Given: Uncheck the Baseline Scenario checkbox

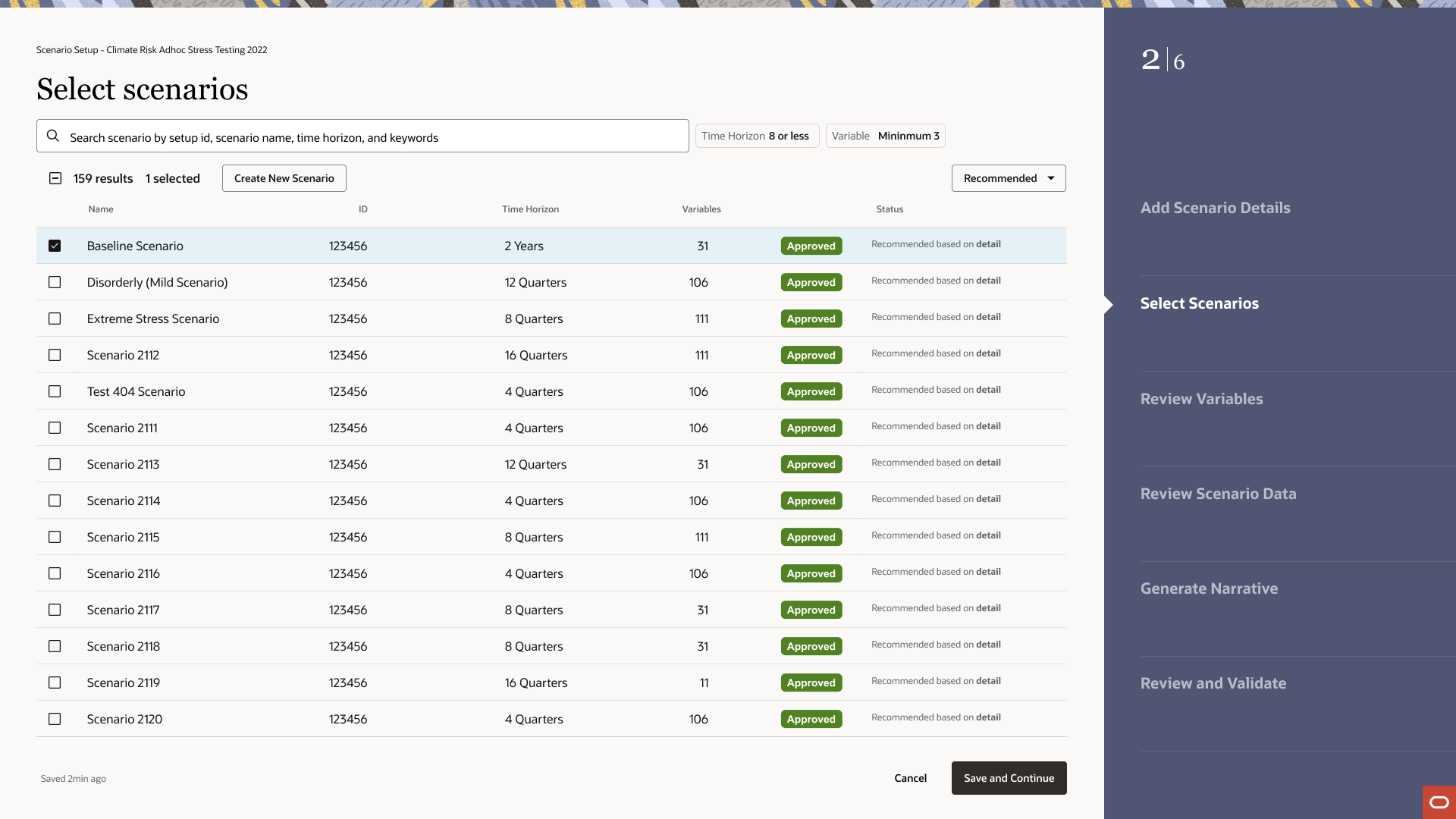Looking at the screenshot, I should pos(55,246).
